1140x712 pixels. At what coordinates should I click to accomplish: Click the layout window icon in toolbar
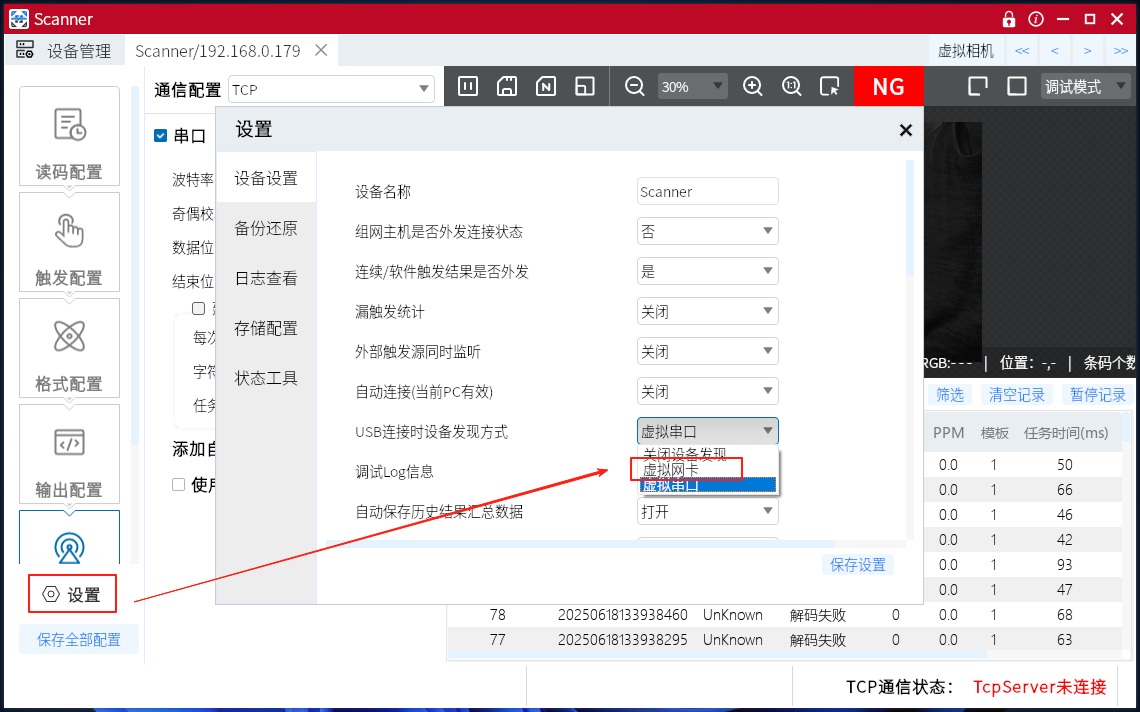[585, 87]
